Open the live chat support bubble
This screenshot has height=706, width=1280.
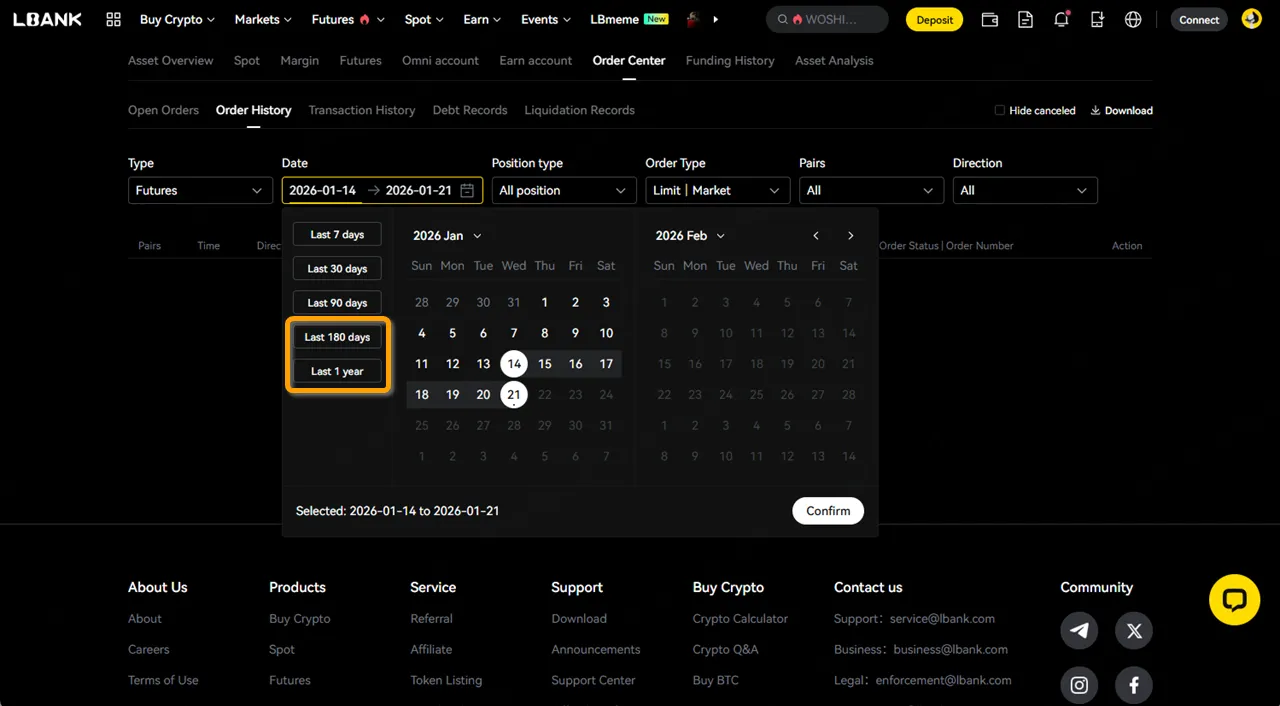pyautogui.click(x=1234, y=600)
